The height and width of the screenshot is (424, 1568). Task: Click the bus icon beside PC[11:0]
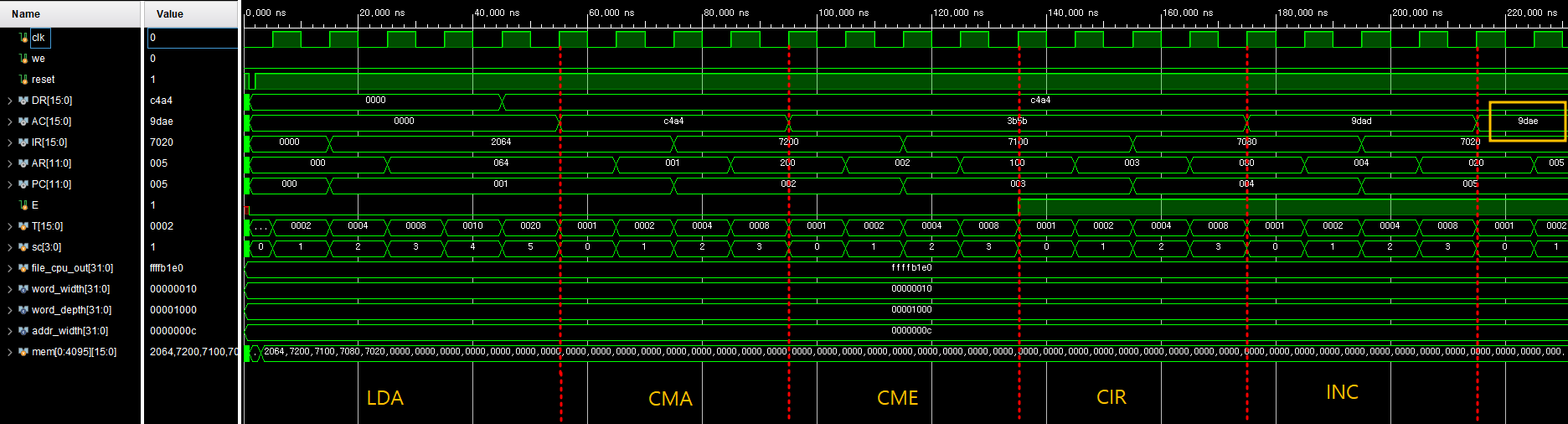point(23,184)
